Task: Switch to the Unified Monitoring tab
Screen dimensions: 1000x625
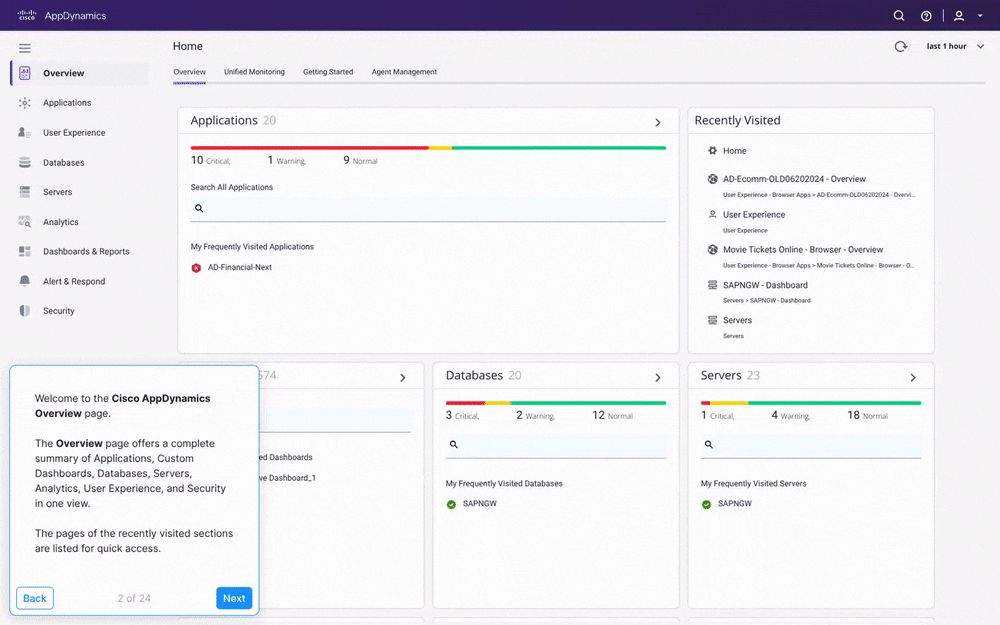Action: coord(254,72)
